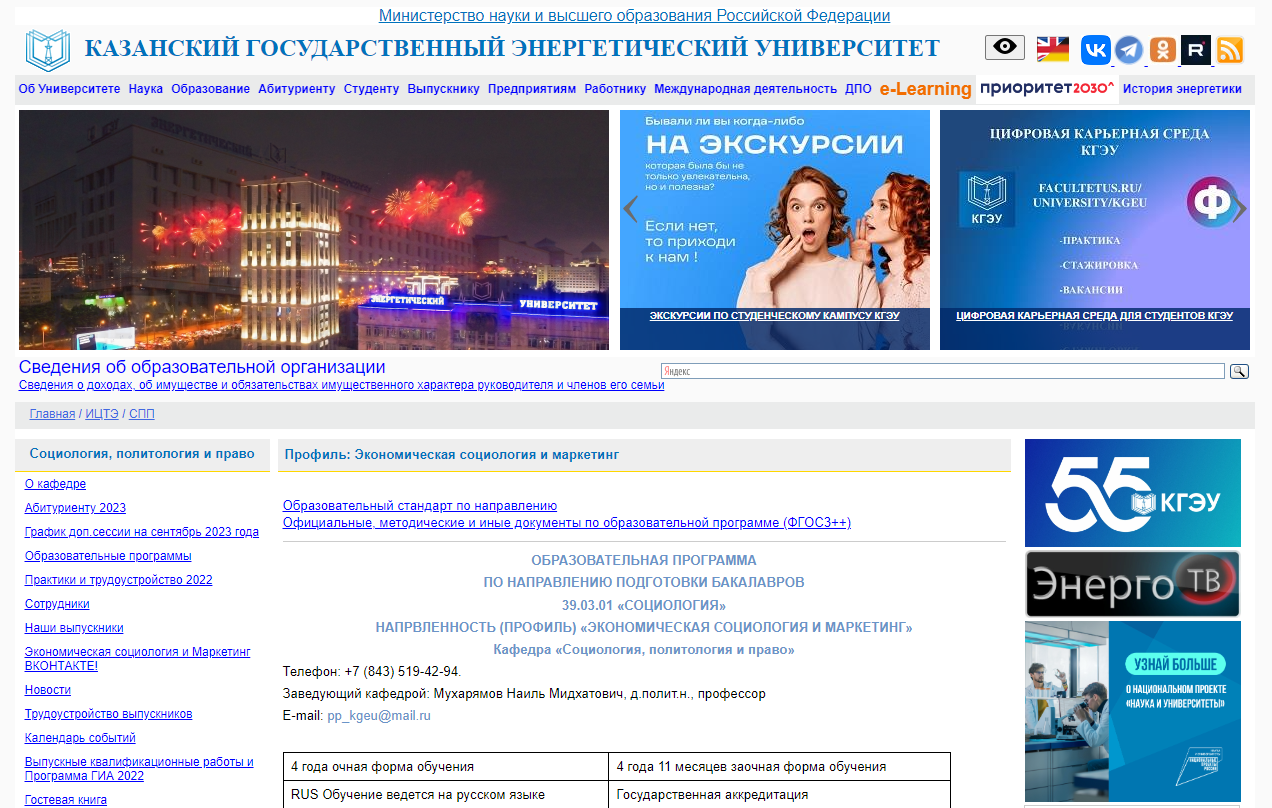Open the Студенту menu
Image resolution: width=1272 pixels, height=808 pixels.
click(371, 89)
